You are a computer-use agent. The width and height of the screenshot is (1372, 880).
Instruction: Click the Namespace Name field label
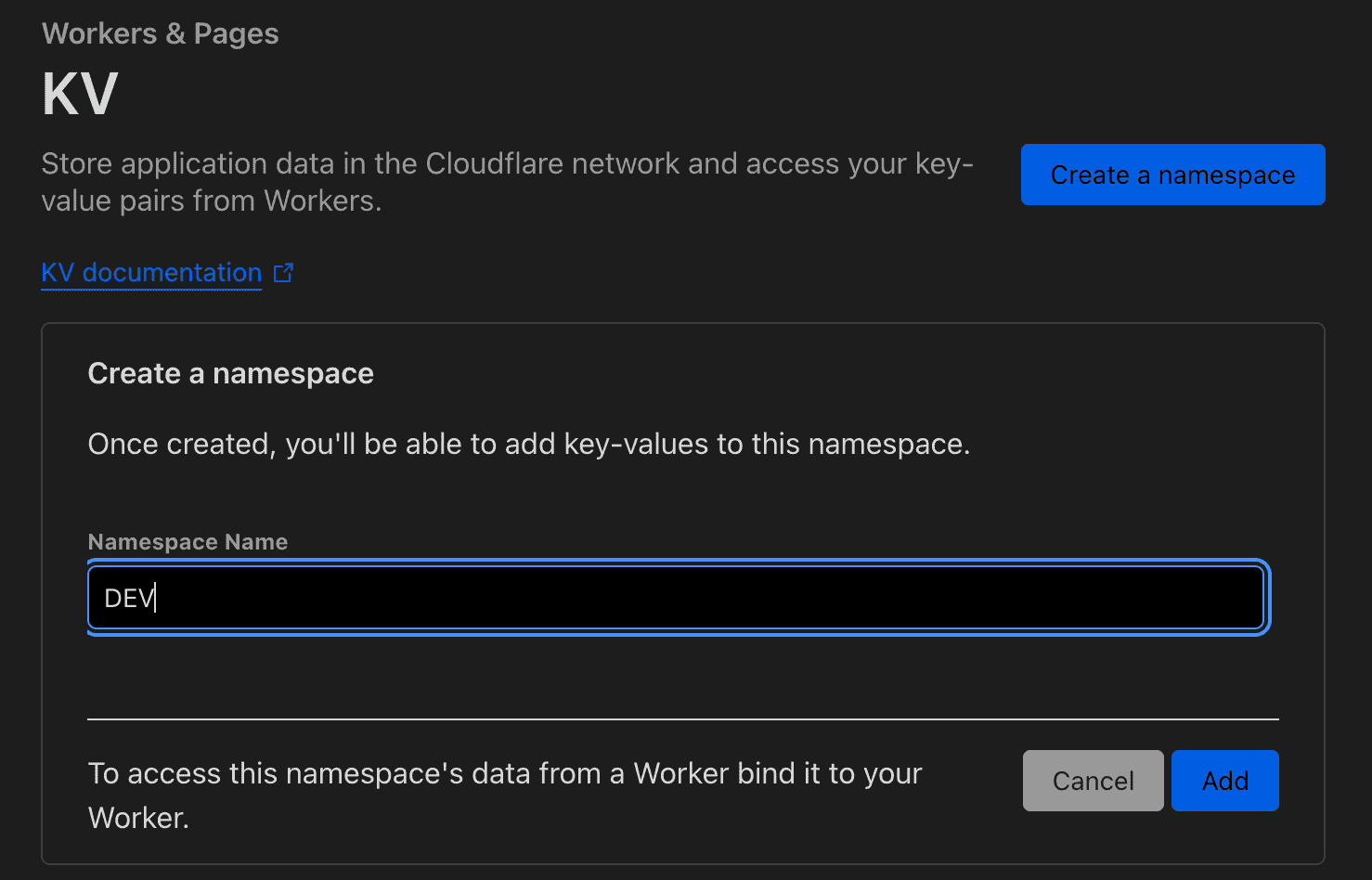(188, 542)
